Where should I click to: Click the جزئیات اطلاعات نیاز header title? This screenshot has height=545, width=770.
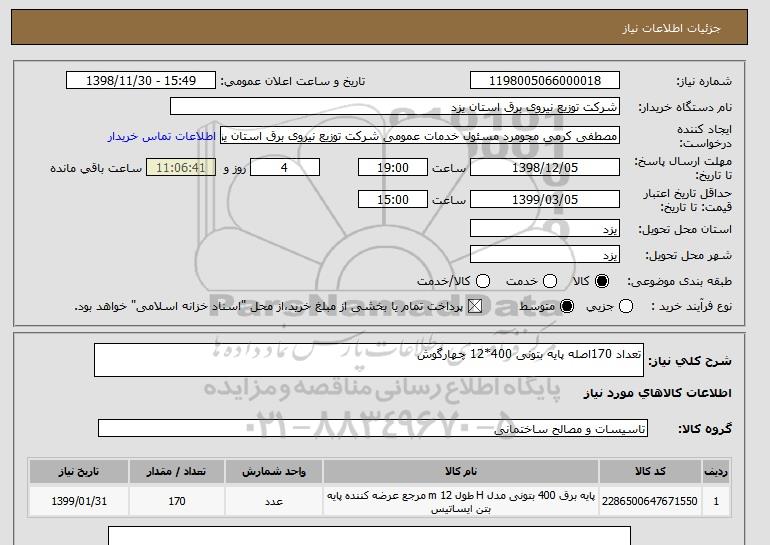coord(671,28)
